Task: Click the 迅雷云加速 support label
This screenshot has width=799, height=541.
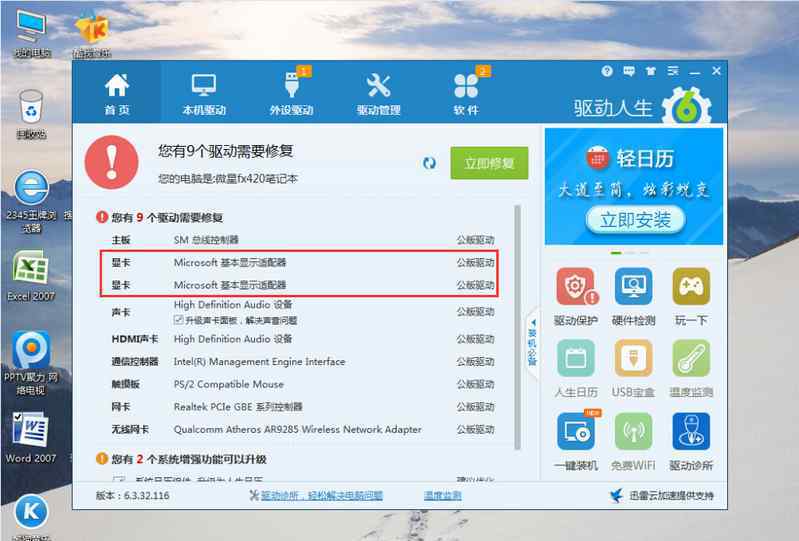Action: (671, 495)
